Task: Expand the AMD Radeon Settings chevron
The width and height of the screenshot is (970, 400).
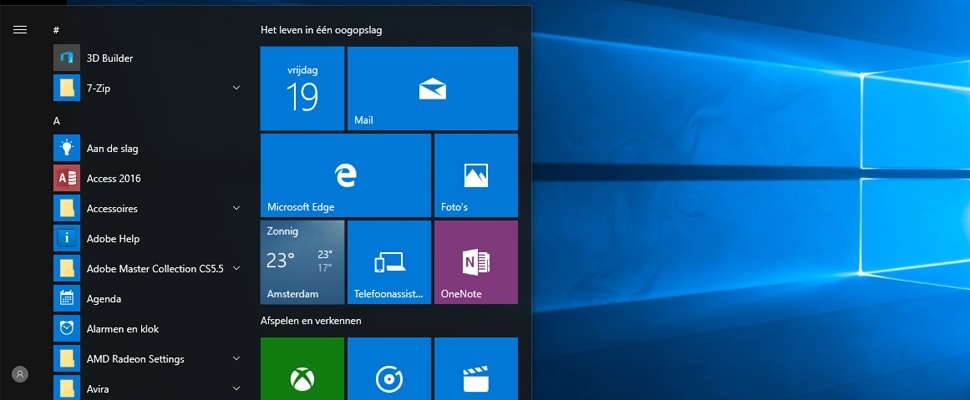Action: (236, 359)
